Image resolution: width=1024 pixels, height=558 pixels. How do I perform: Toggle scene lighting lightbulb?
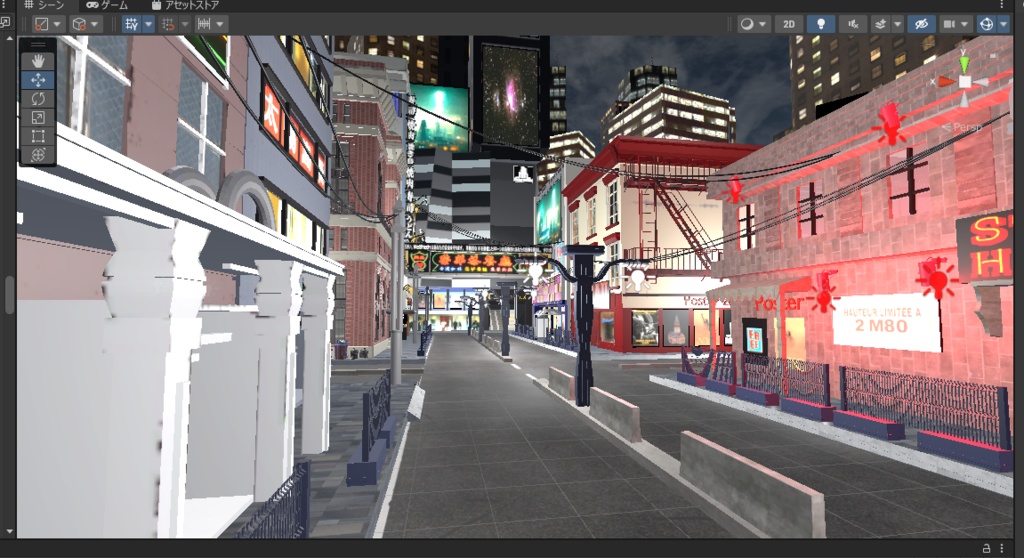[x=821, y=24]
